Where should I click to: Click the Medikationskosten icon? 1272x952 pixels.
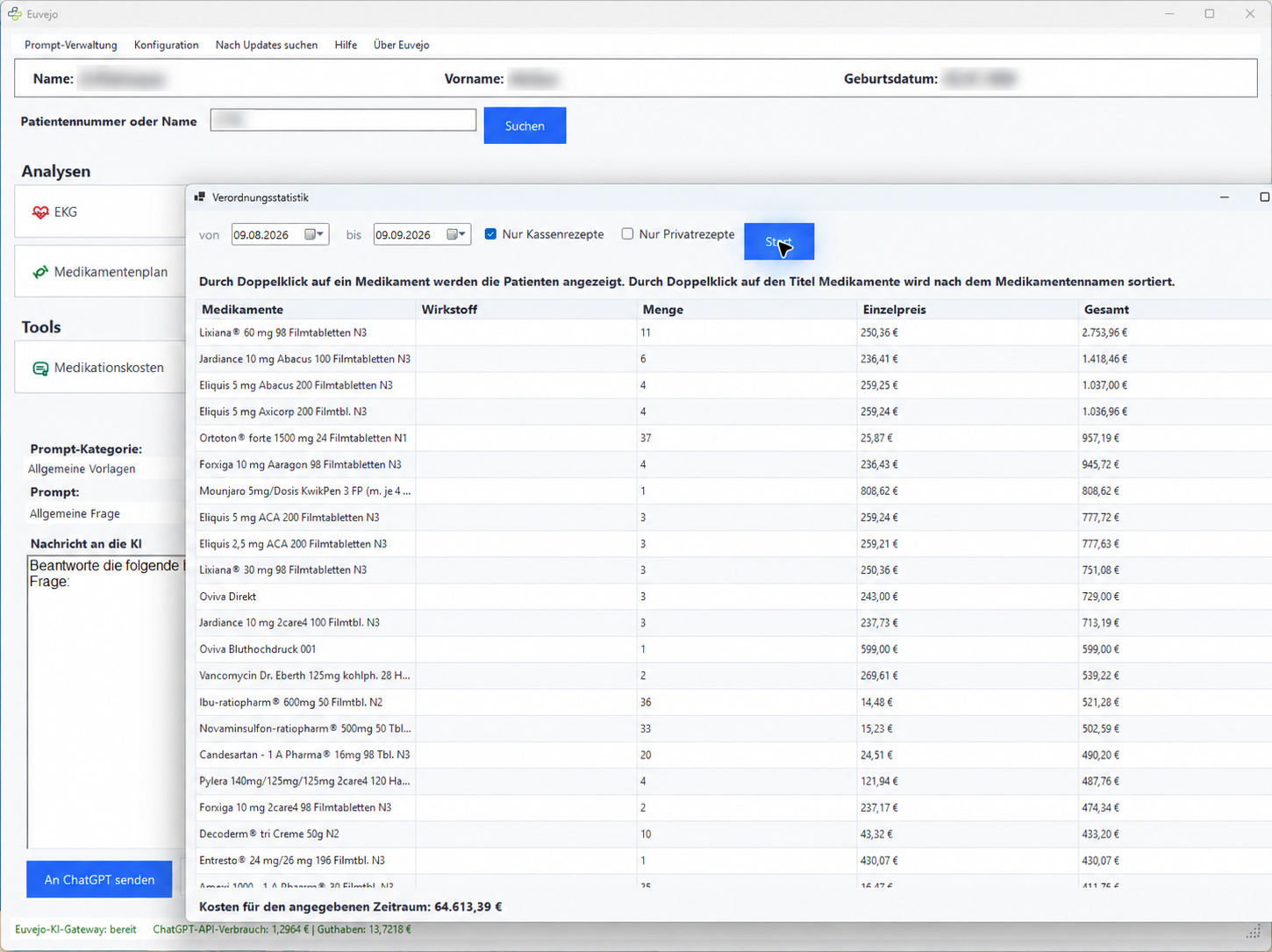pyautogui.click(x=40, y=369)
